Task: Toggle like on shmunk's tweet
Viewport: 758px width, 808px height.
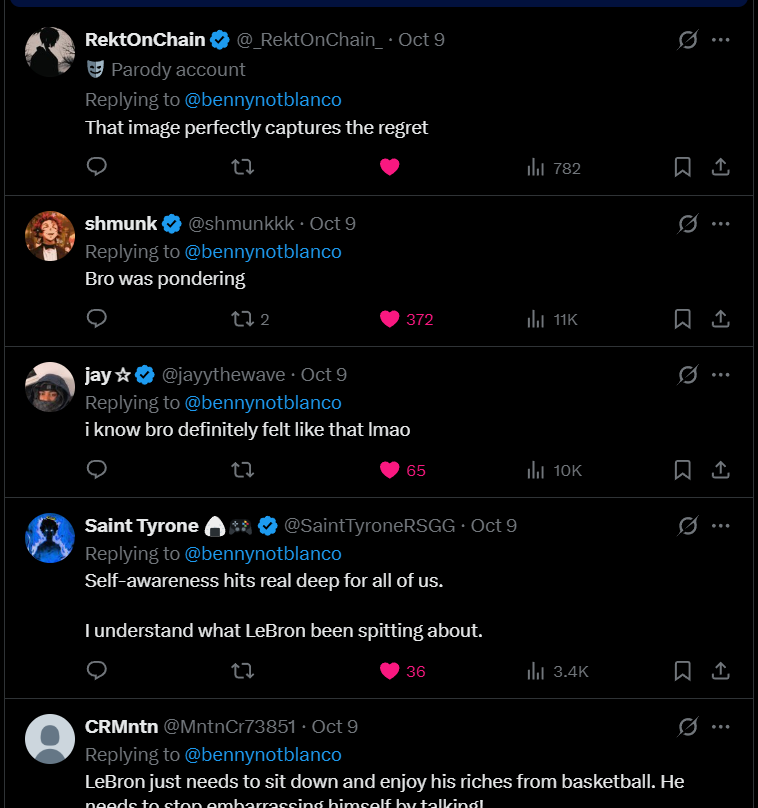Action: (390, 319)
